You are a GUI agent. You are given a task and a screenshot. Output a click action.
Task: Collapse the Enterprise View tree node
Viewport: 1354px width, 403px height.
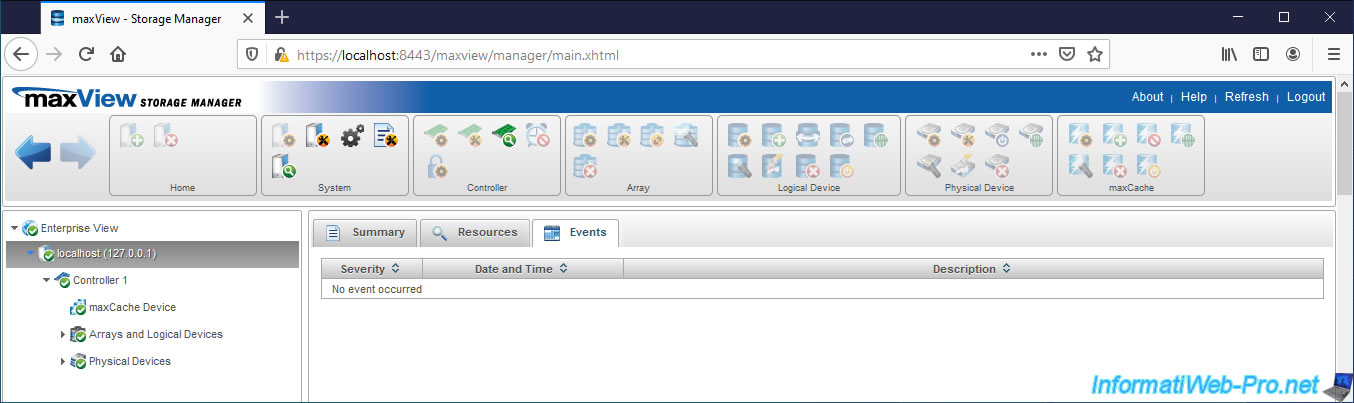pyautogui.click(x=14, y=228)
